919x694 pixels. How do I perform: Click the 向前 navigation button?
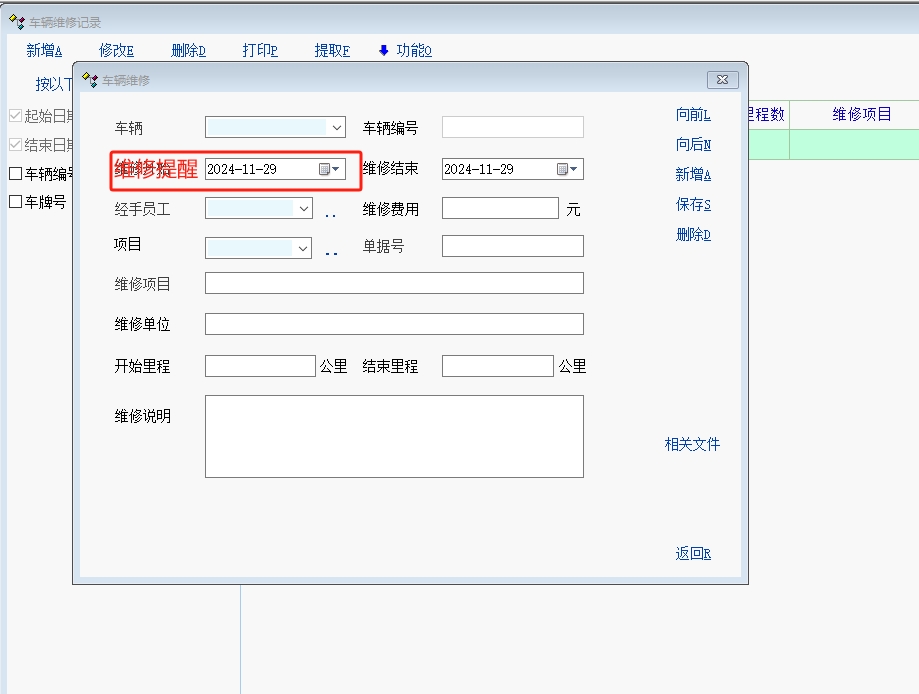tap(693, 115)
